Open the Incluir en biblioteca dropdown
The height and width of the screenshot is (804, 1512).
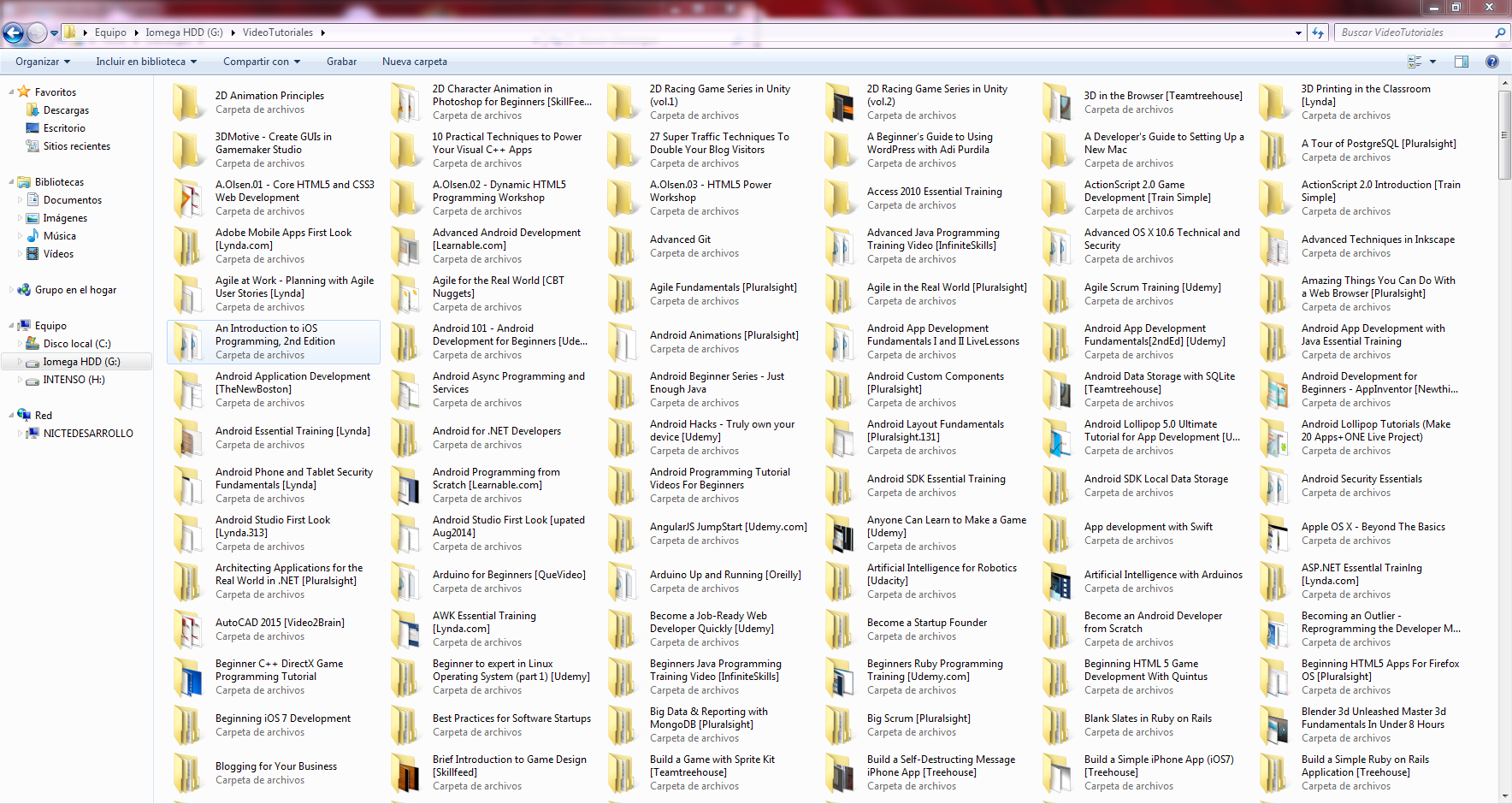point(146,62)
